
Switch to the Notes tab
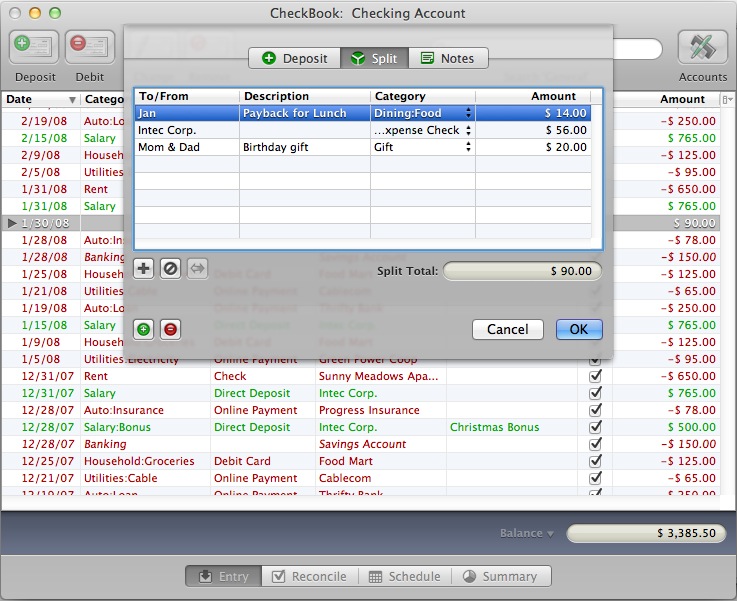coord(447,59)
